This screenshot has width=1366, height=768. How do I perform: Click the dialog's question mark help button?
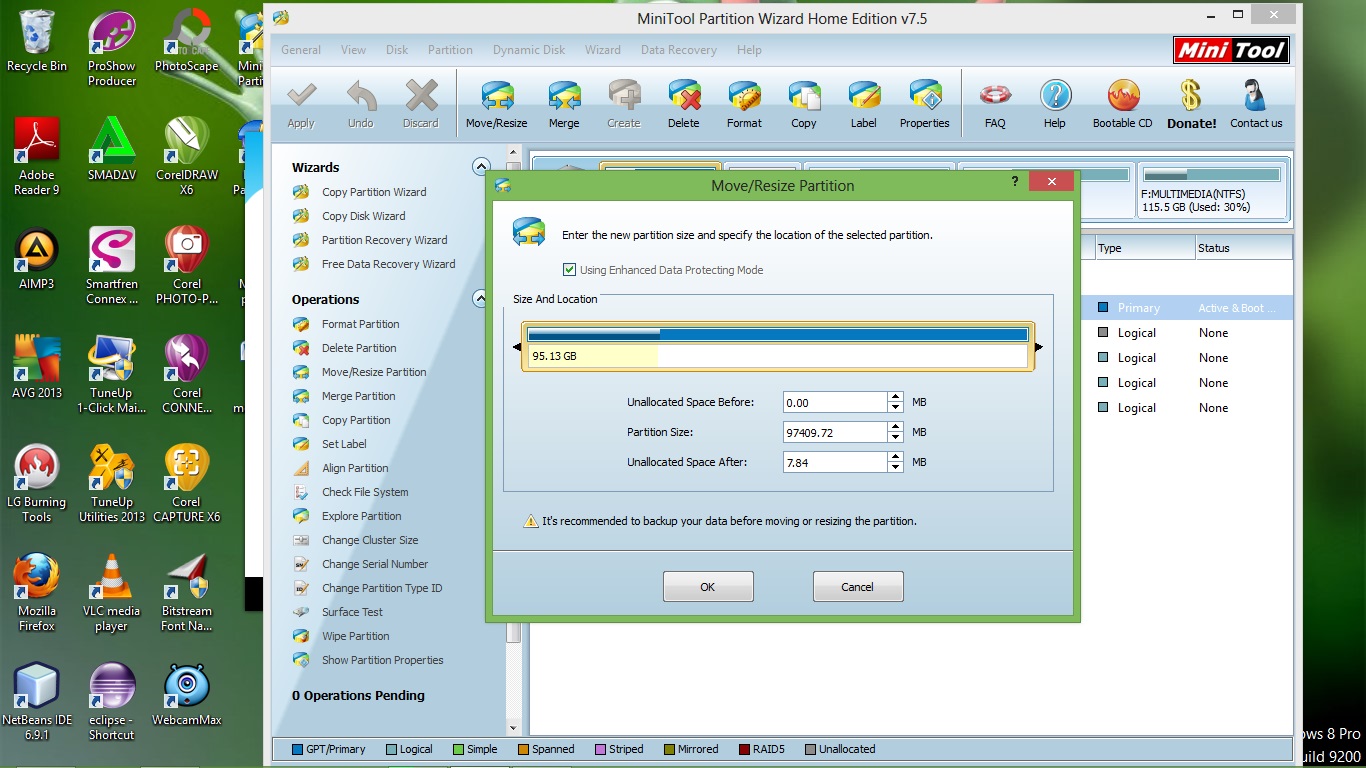pos(1015,181)
